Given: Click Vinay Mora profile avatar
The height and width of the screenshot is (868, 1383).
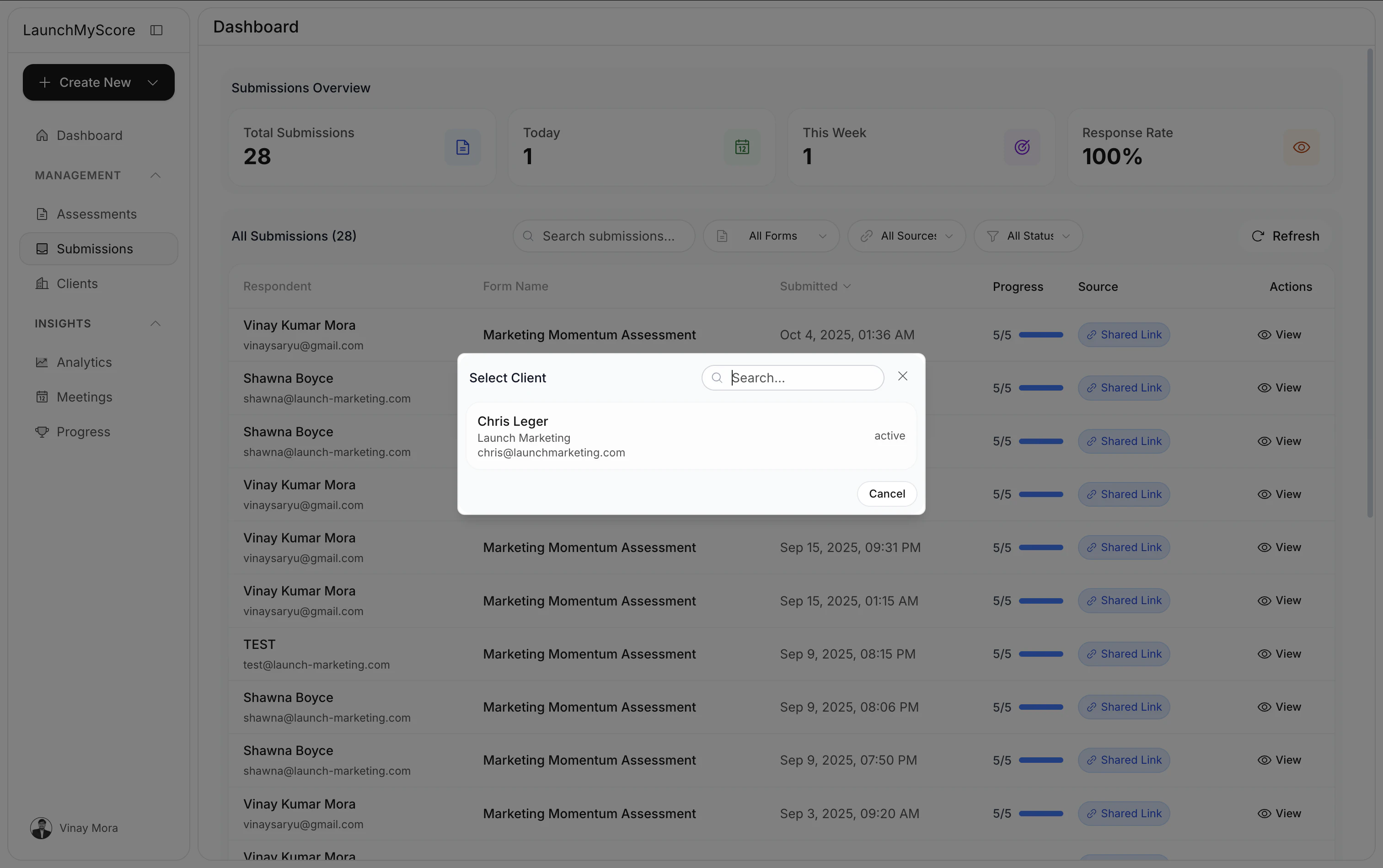Looking at the screenshot, I should click(41, 828).
